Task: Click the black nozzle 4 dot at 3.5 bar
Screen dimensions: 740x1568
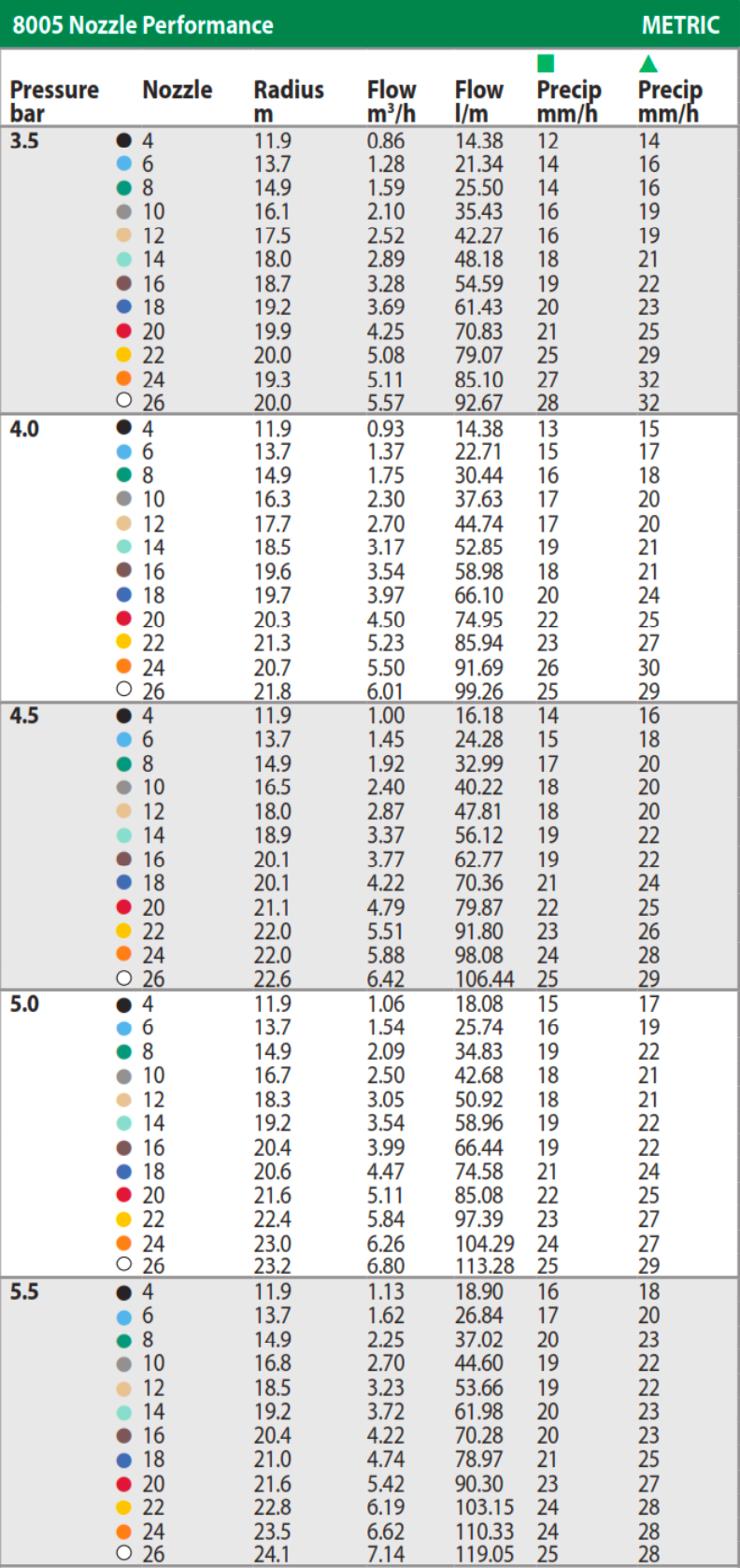Action: [123, 140]
